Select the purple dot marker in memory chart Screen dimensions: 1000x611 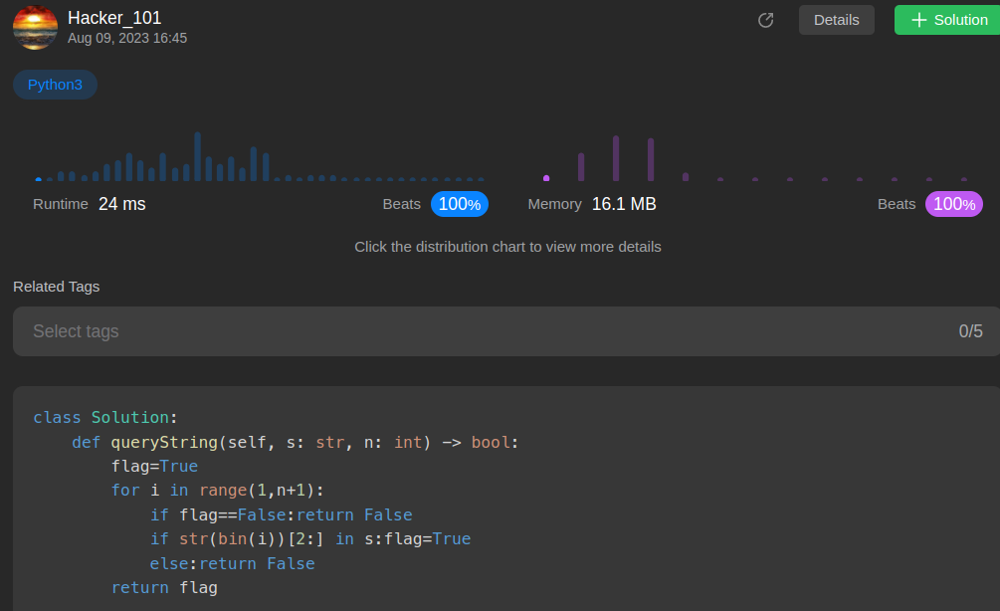coord(546,178)
